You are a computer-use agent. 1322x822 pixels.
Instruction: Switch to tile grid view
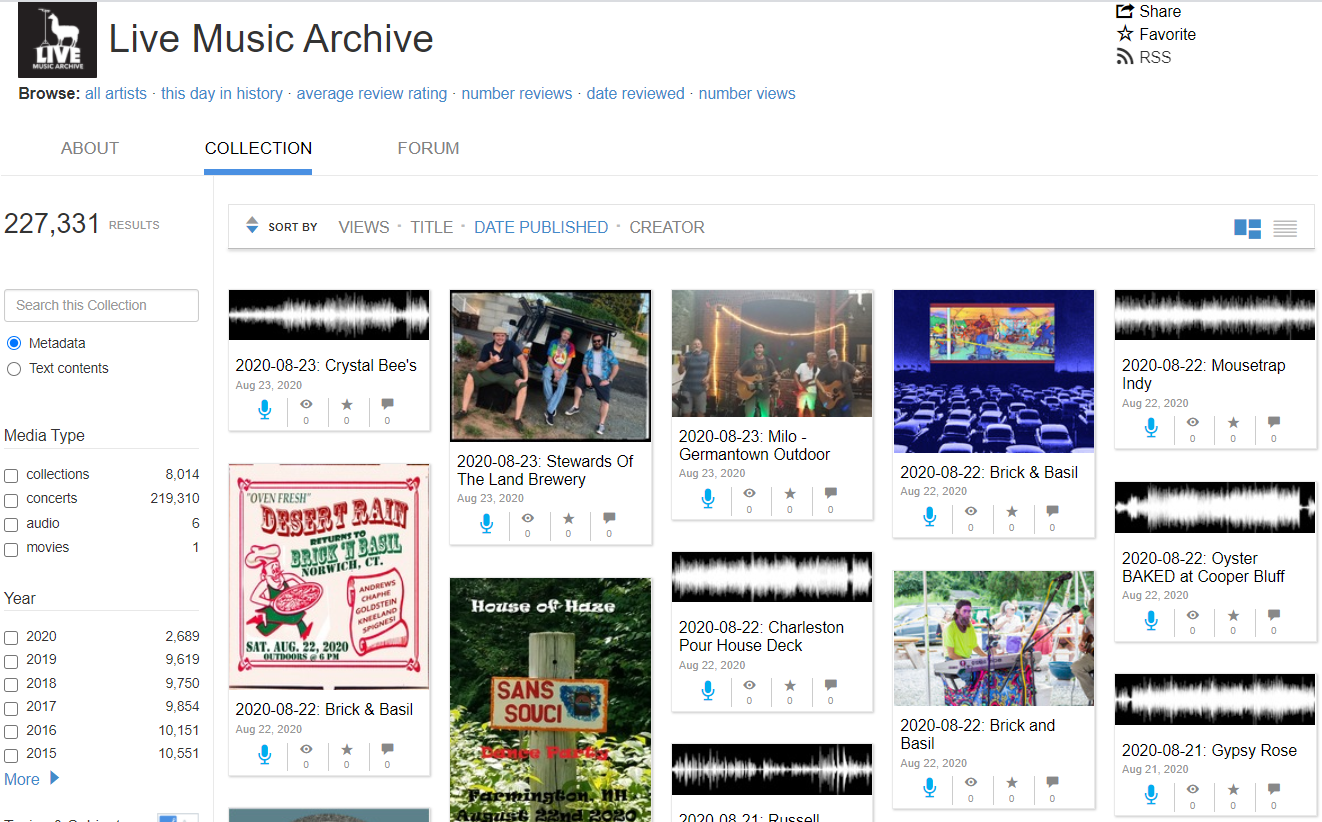click(x=1247, y=228)
